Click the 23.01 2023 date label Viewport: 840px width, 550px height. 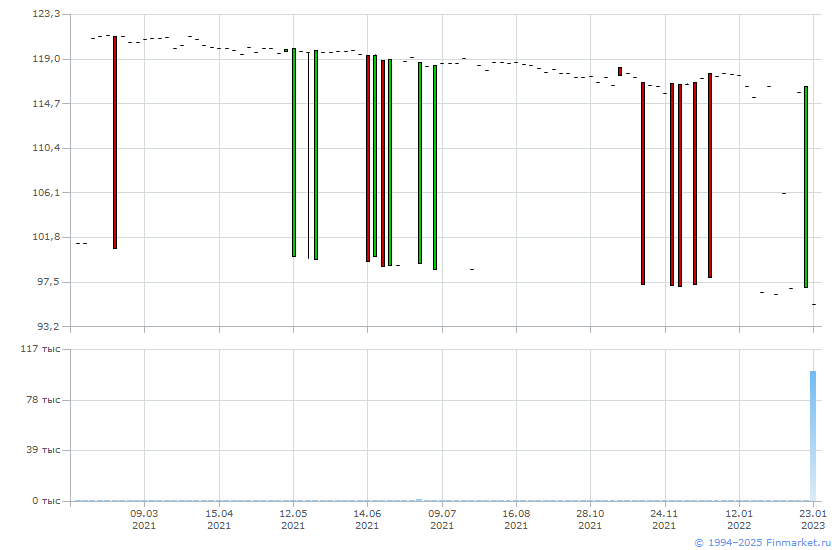[813, 518]
